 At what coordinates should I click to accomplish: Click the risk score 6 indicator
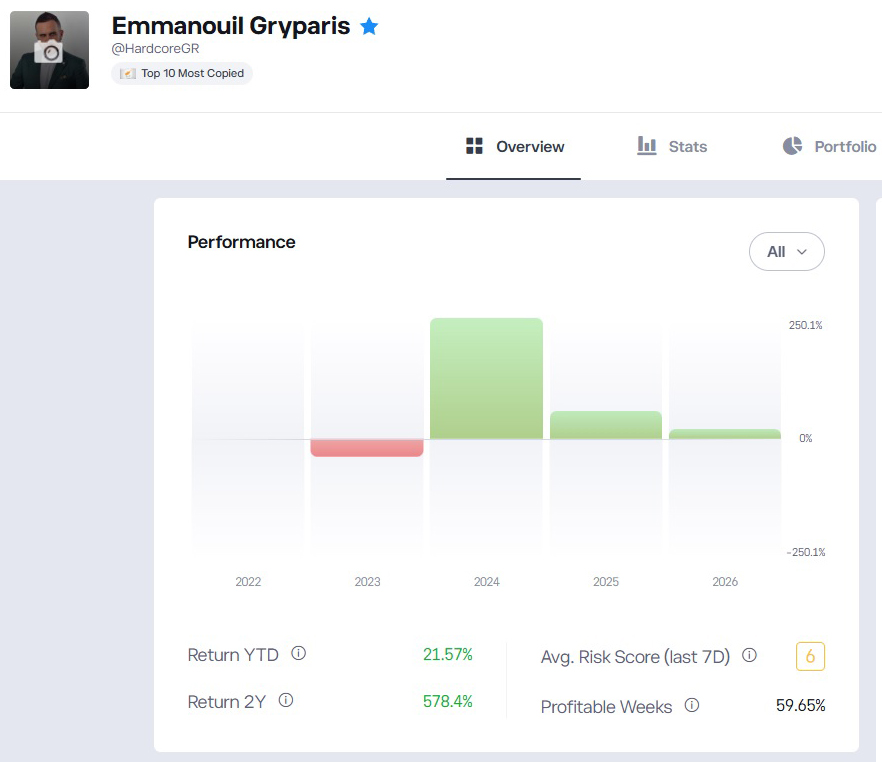coord(810,656)
